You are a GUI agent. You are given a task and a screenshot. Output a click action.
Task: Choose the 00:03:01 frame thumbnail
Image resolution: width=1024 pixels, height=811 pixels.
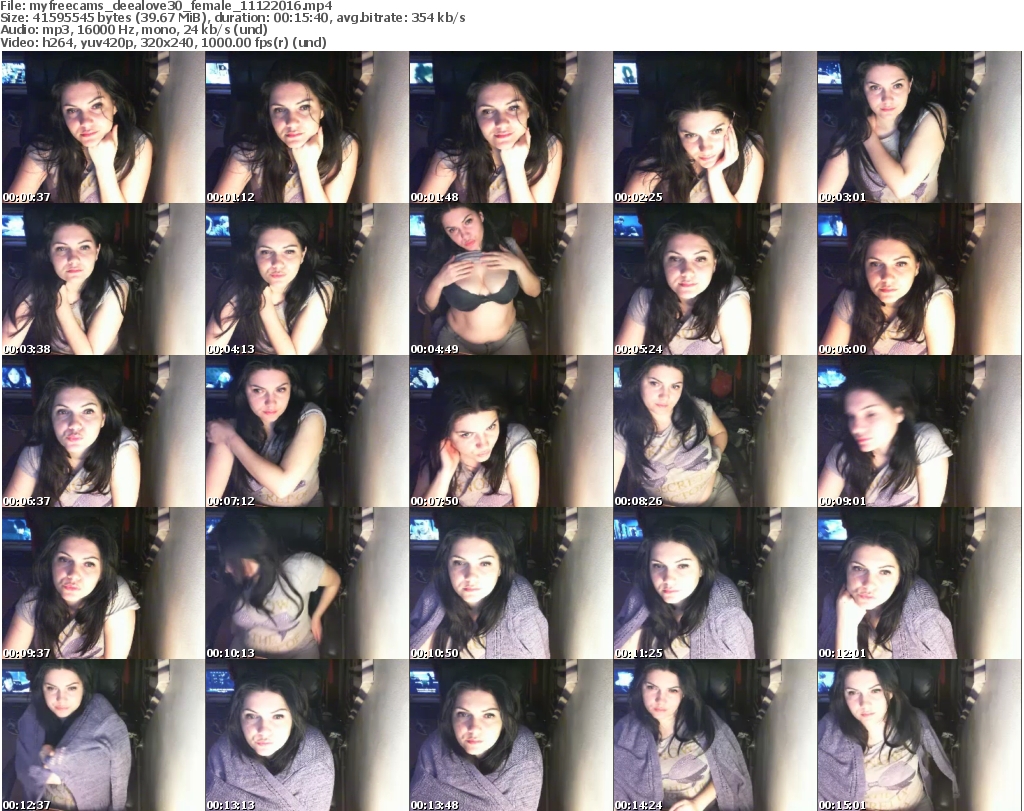[x=918, y=128]
